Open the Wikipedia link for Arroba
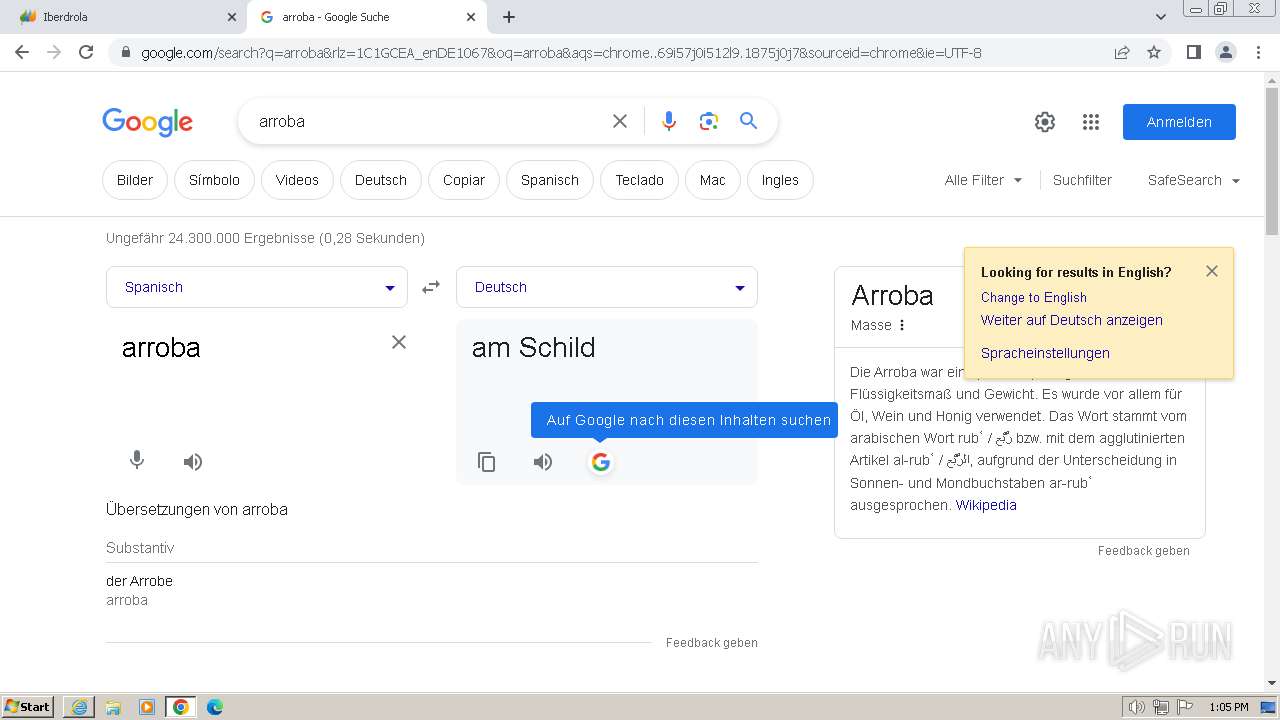1280x720 pixels. pyautogui.click(x=986, y=505)
